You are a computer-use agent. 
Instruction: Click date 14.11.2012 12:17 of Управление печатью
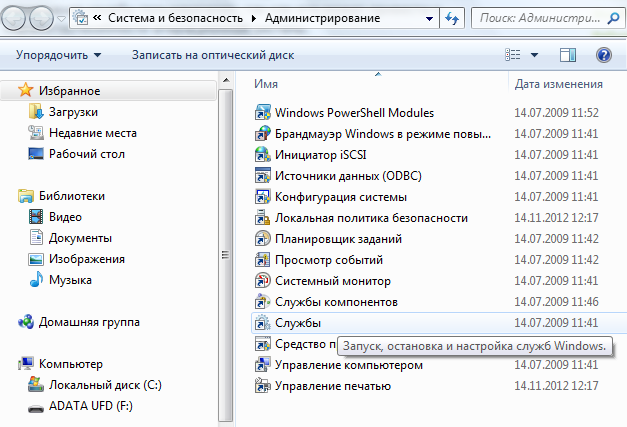click(x=556, y=385)
